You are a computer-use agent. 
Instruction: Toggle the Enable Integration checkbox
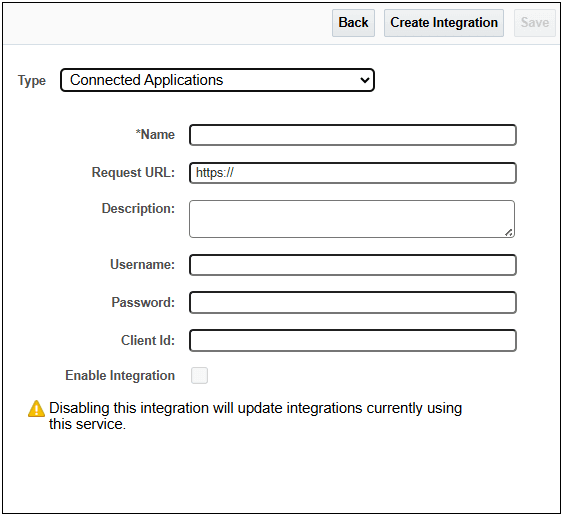[x=199, y=376]
